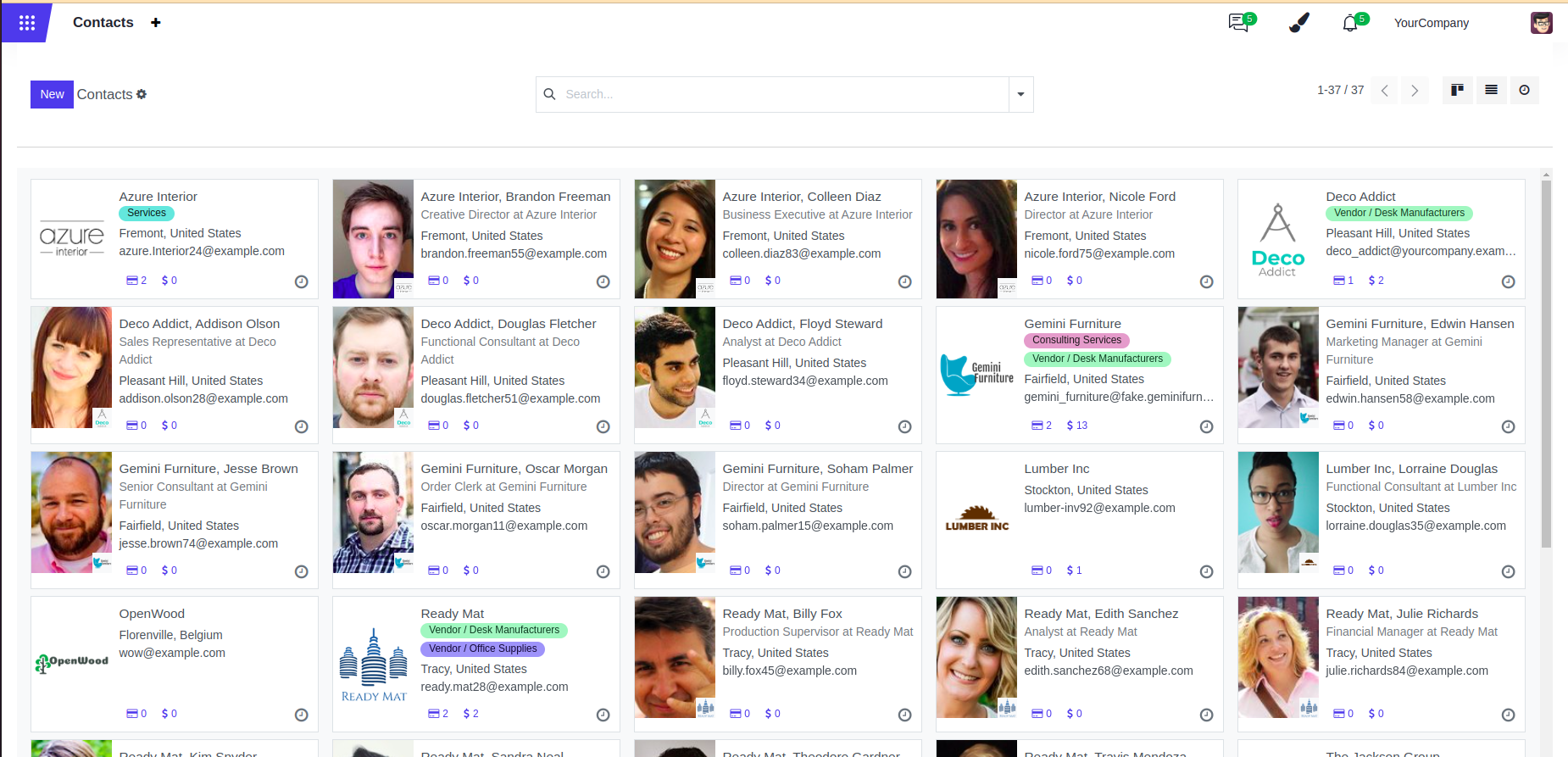Click "Stockton, United States" on Lumber Inc card

pyautogui.click(x=1086, y=491)
